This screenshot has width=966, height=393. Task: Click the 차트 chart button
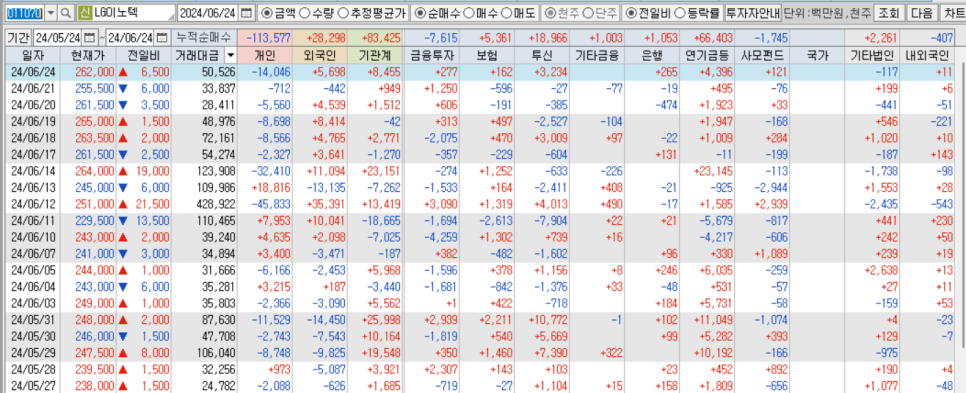point(953,12)
